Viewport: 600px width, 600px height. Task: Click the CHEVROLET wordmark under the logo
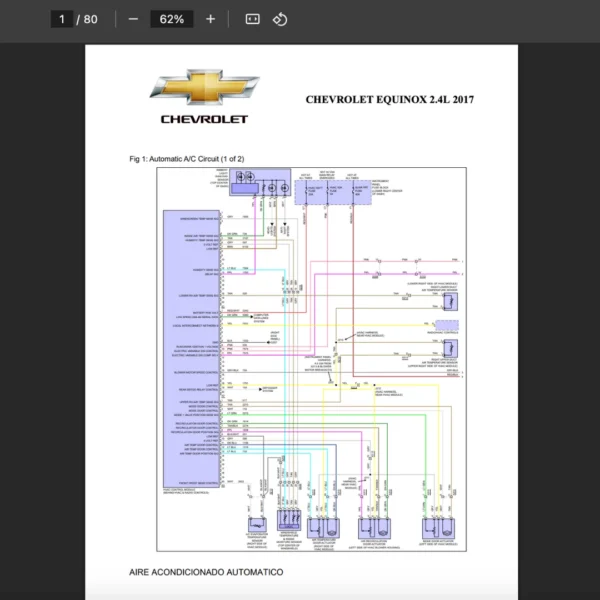[204, 119]
